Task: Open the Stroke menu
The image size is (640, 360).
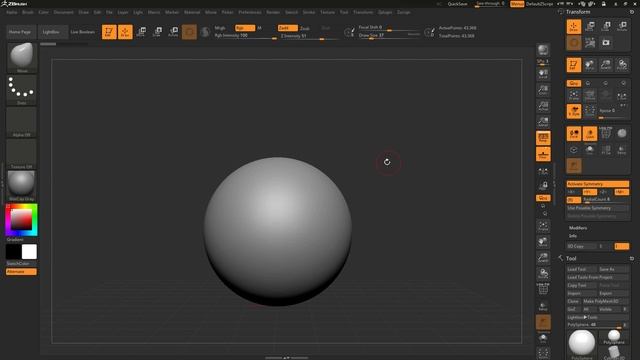Action: pos(309,12)
